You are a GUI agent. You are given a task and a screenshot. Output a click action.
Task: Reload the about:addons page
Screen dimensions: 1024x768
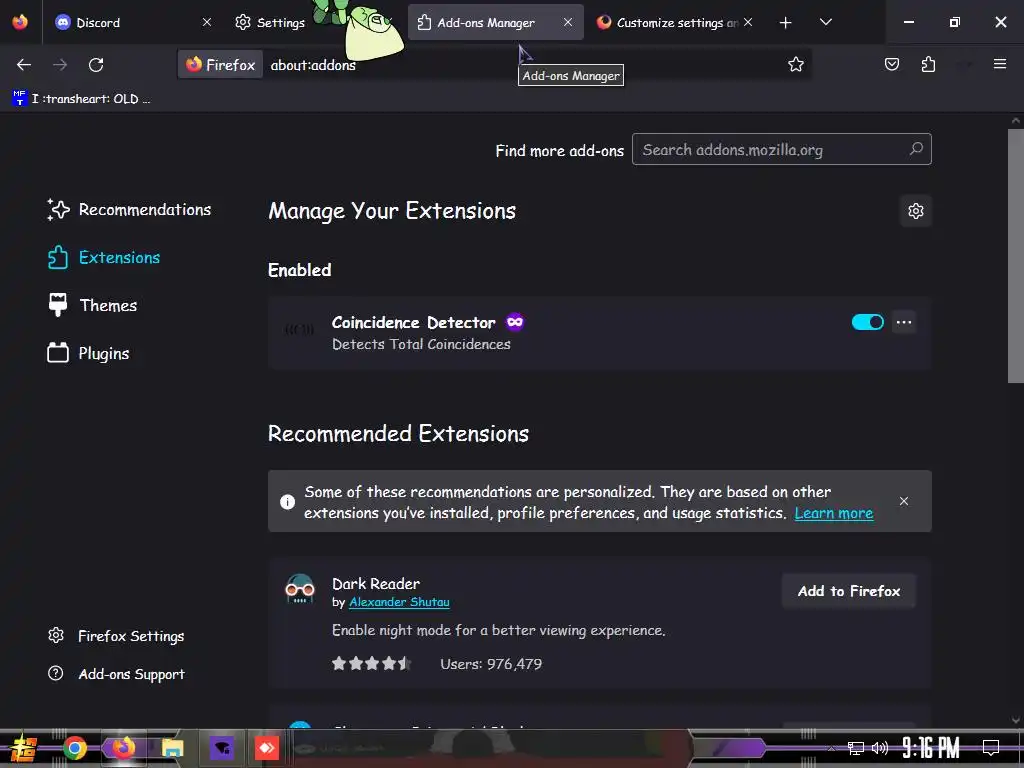(x=96, y=65)
